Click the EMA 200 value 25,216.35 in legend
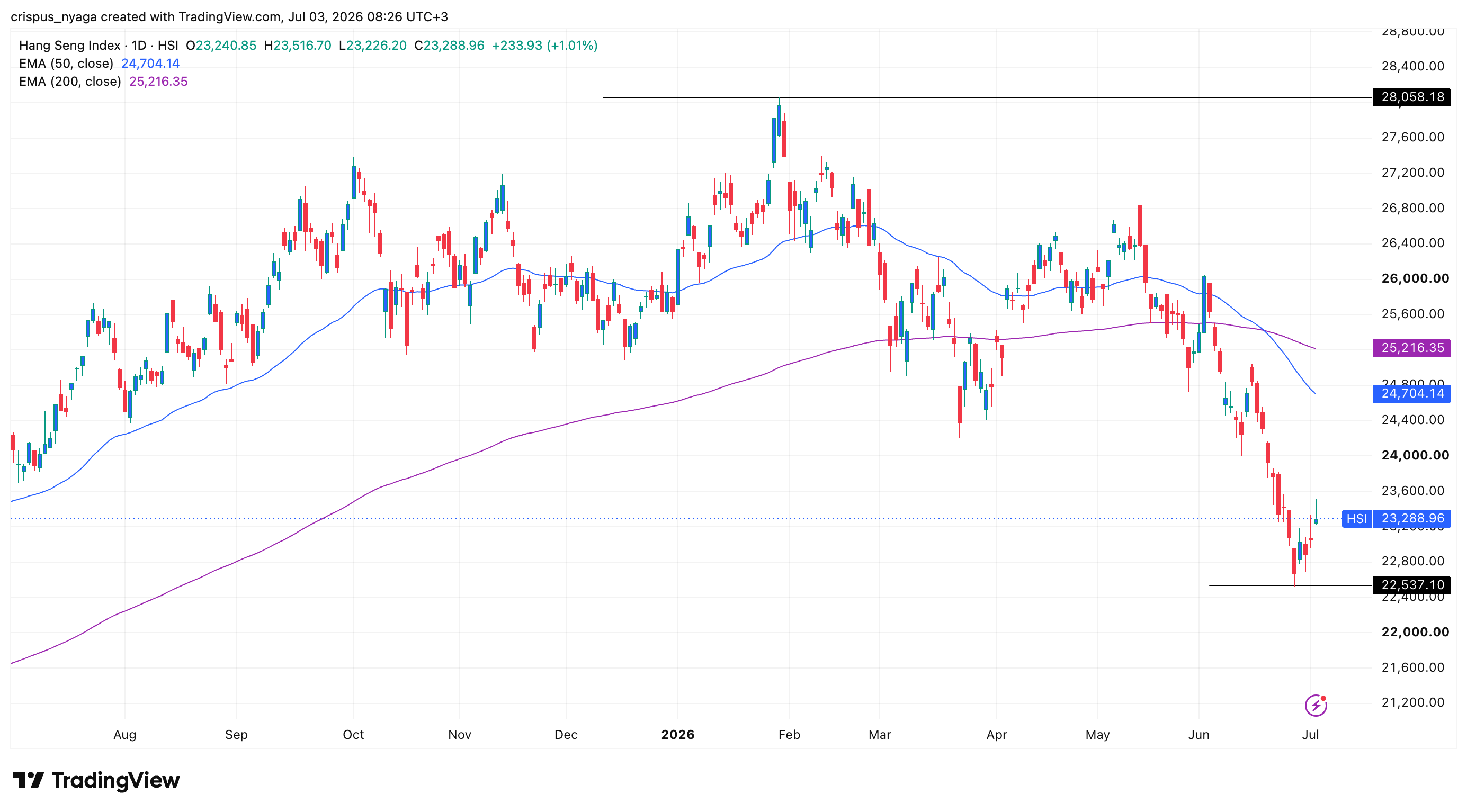The height and width of the screenshot is (812, 1467). pyautogui.click(x=158, y=82)
